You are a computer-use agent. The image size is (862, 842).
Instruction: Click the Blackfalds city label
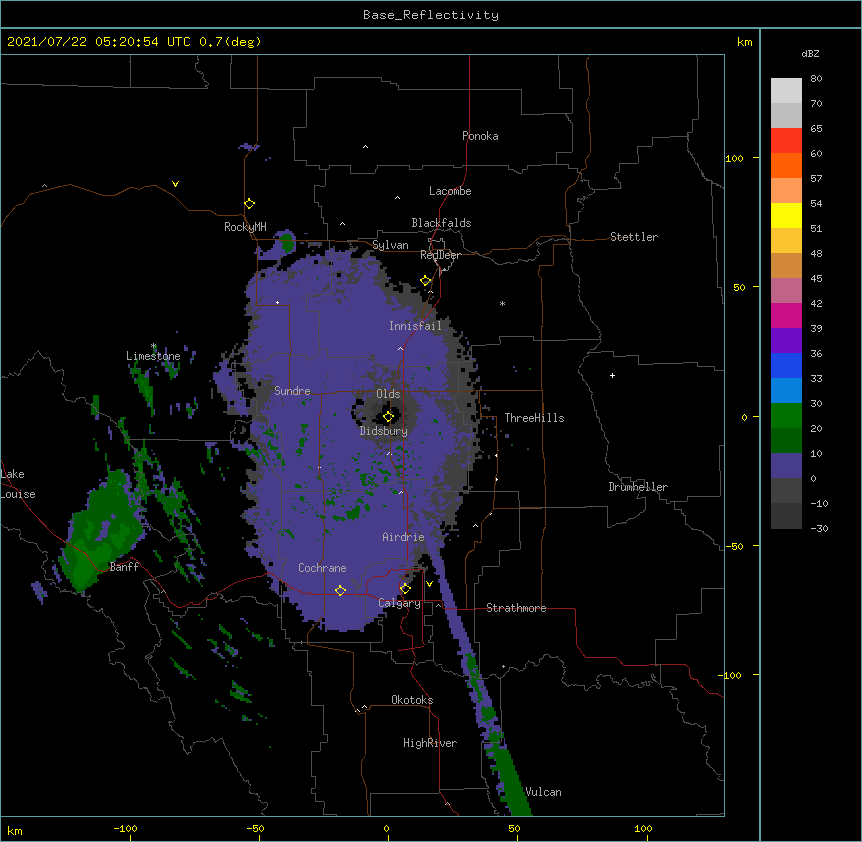tap(441, 223)
